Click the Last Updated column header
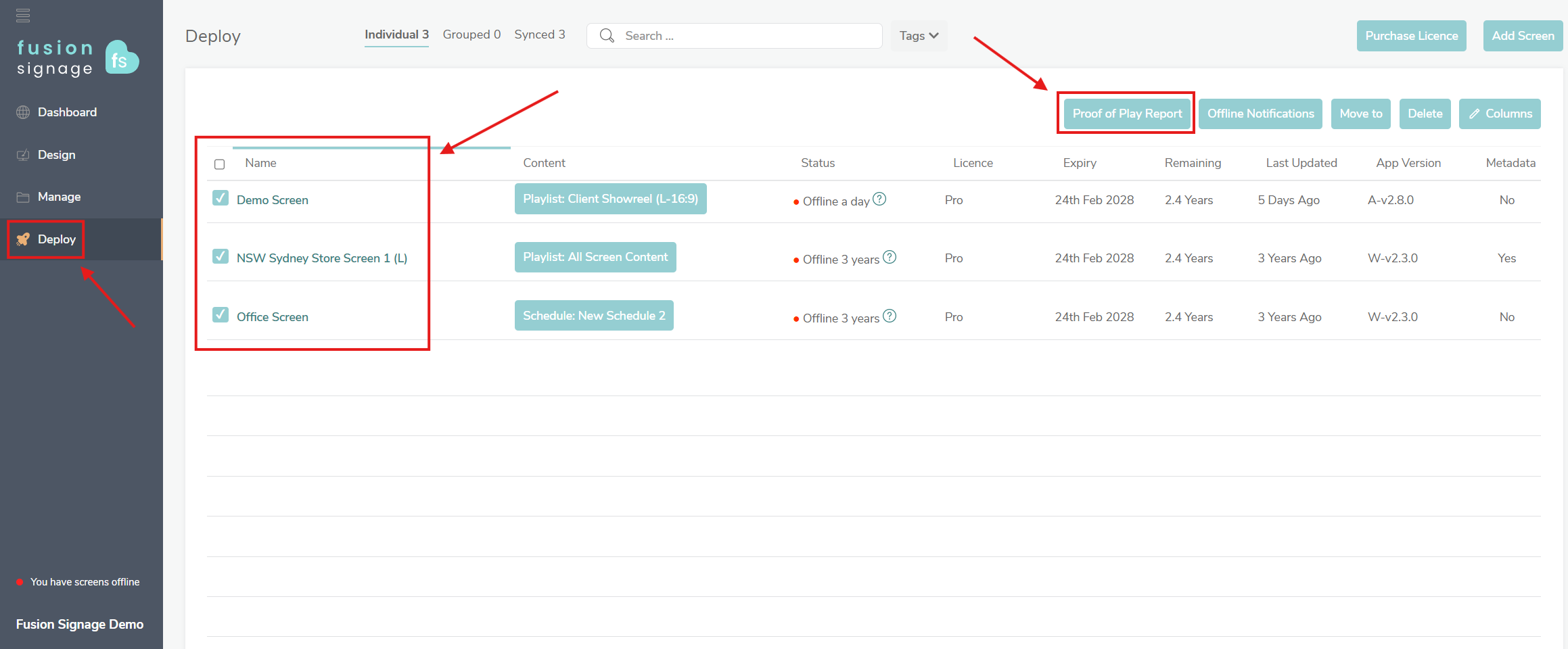This screenshot has height=649, width=1568. tap(1301, 163)
